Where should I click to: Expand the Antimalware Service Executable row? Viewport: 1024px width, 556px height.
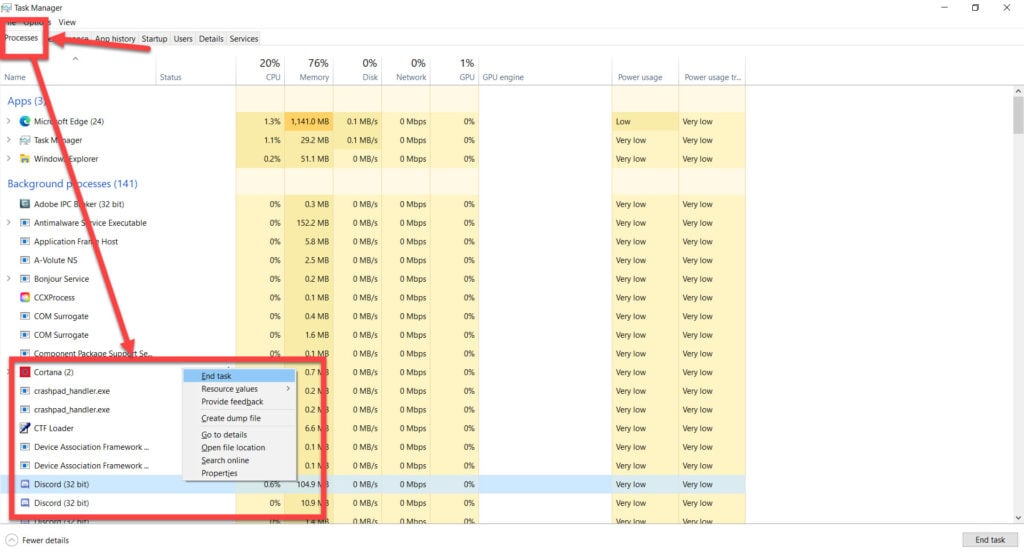(x=8, y=223)
